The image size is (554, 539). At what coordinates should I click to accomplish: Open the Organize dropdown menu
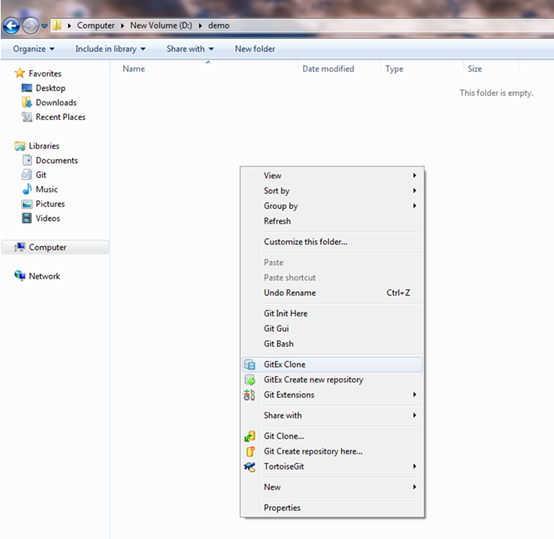coord(34,49)
